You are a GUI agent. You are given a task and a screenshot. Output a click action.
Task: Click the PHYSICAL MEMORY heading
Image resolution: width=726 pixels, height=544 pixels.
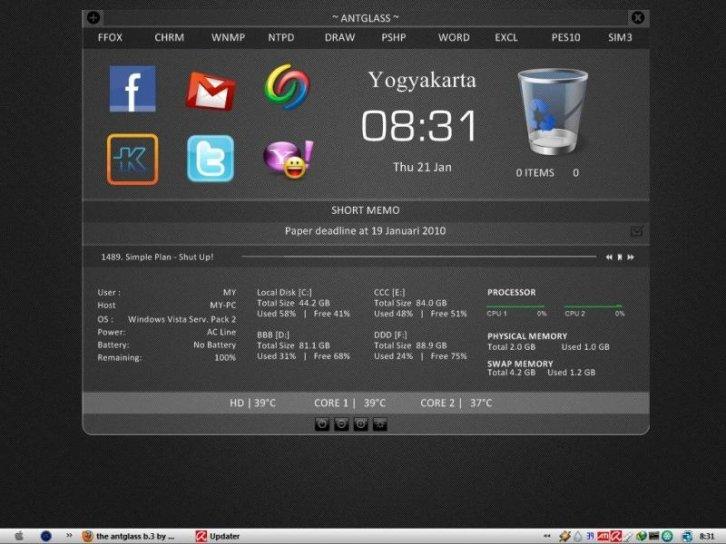[x=527, y=336]
